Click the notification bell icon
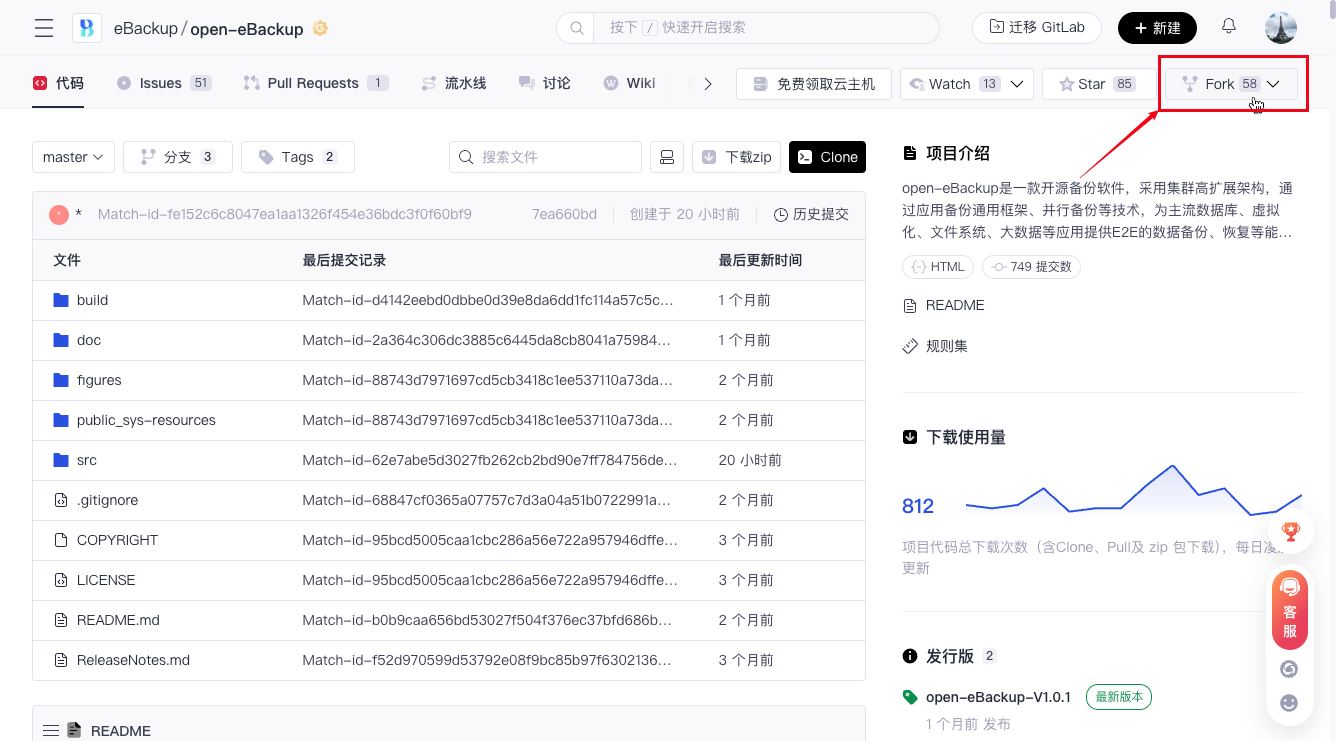The height and width of the screenshot is (741, 1336). [1229, 27]
